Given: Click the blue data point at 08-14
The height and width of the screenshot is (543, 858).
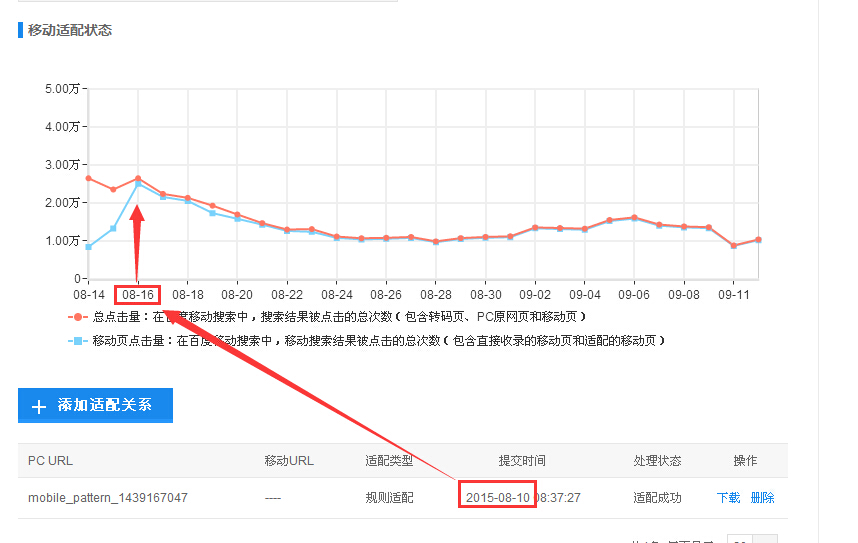Looking at the screenshot, I should pyautogui.click(x=89, y=247).
